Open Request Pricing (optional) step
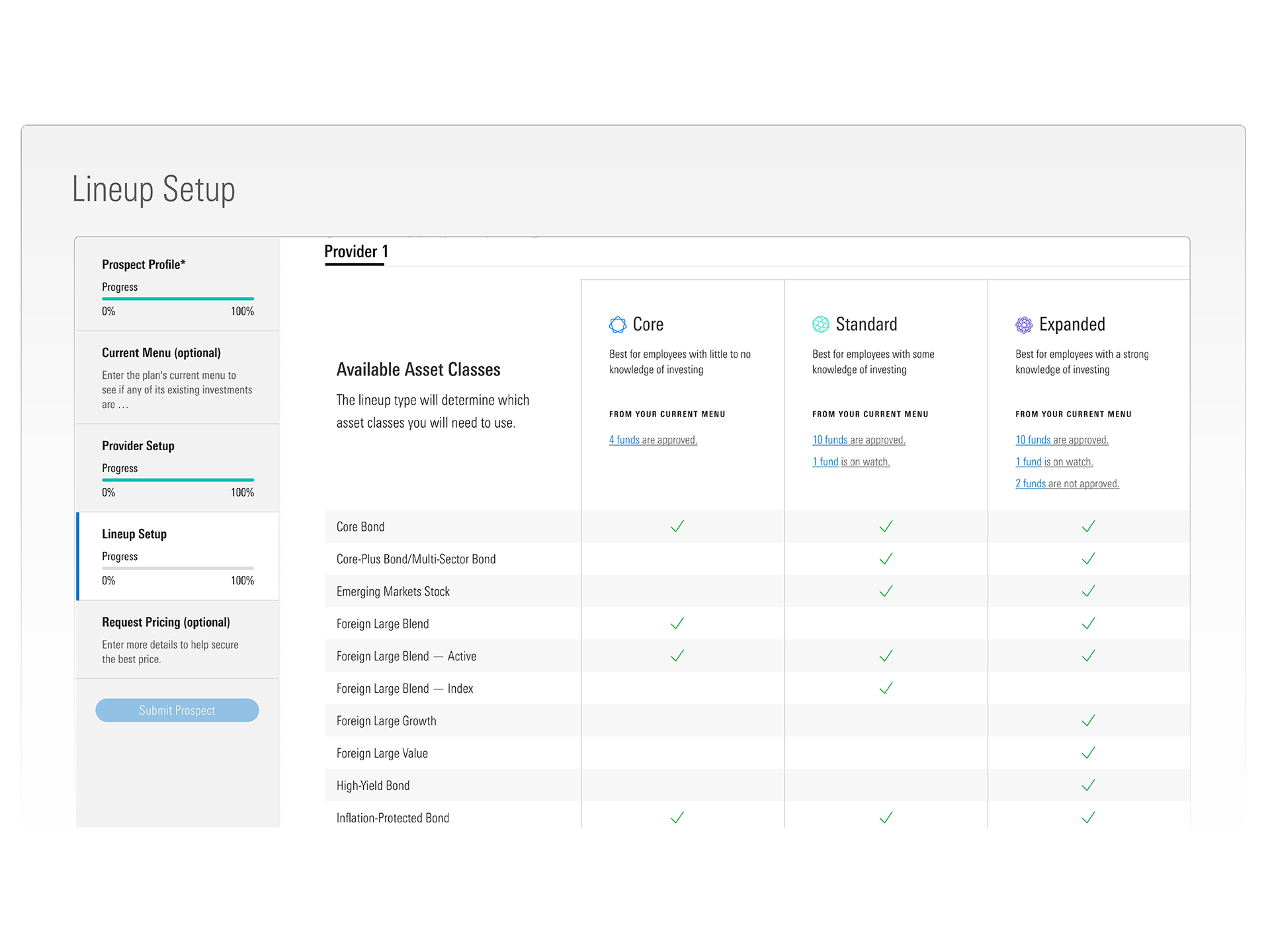 [165, 622]
